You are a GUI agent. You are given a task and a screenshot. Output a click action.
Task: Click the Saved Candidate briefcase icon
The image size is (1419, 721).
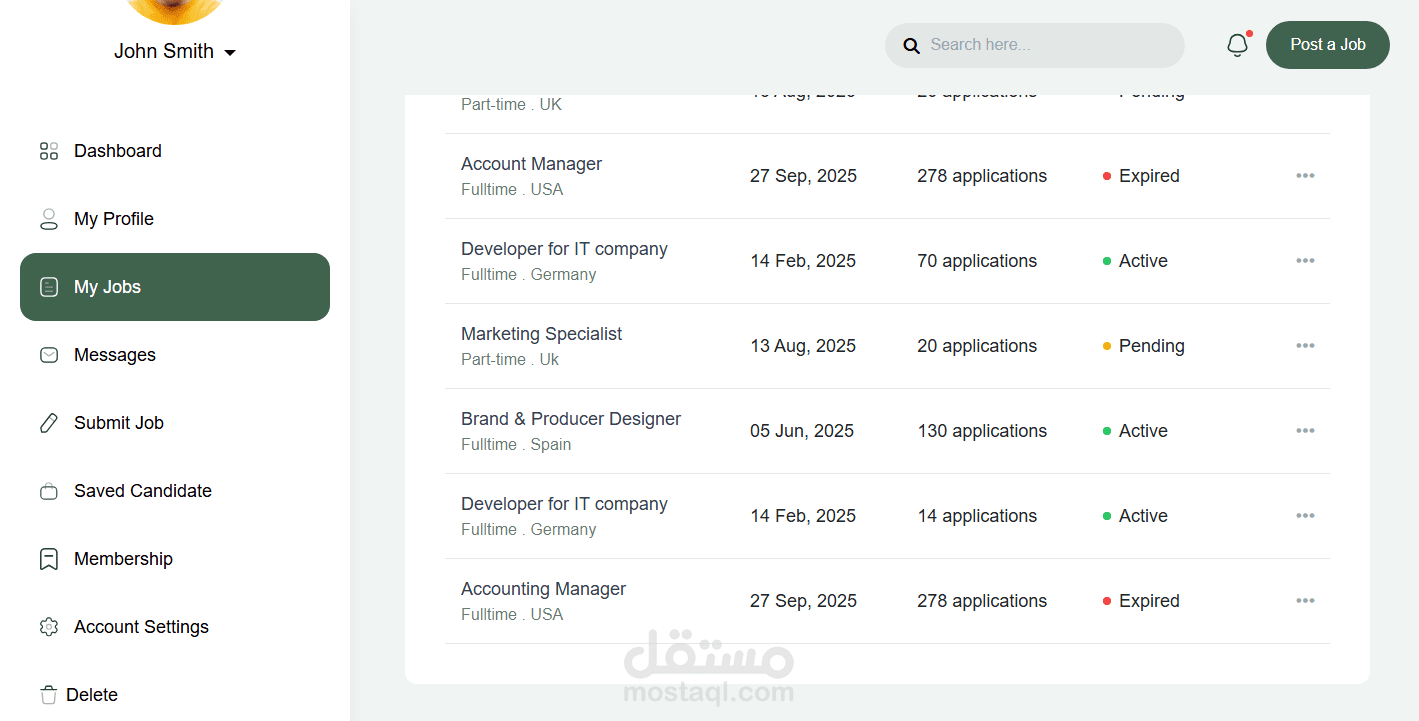coord(49,491)
